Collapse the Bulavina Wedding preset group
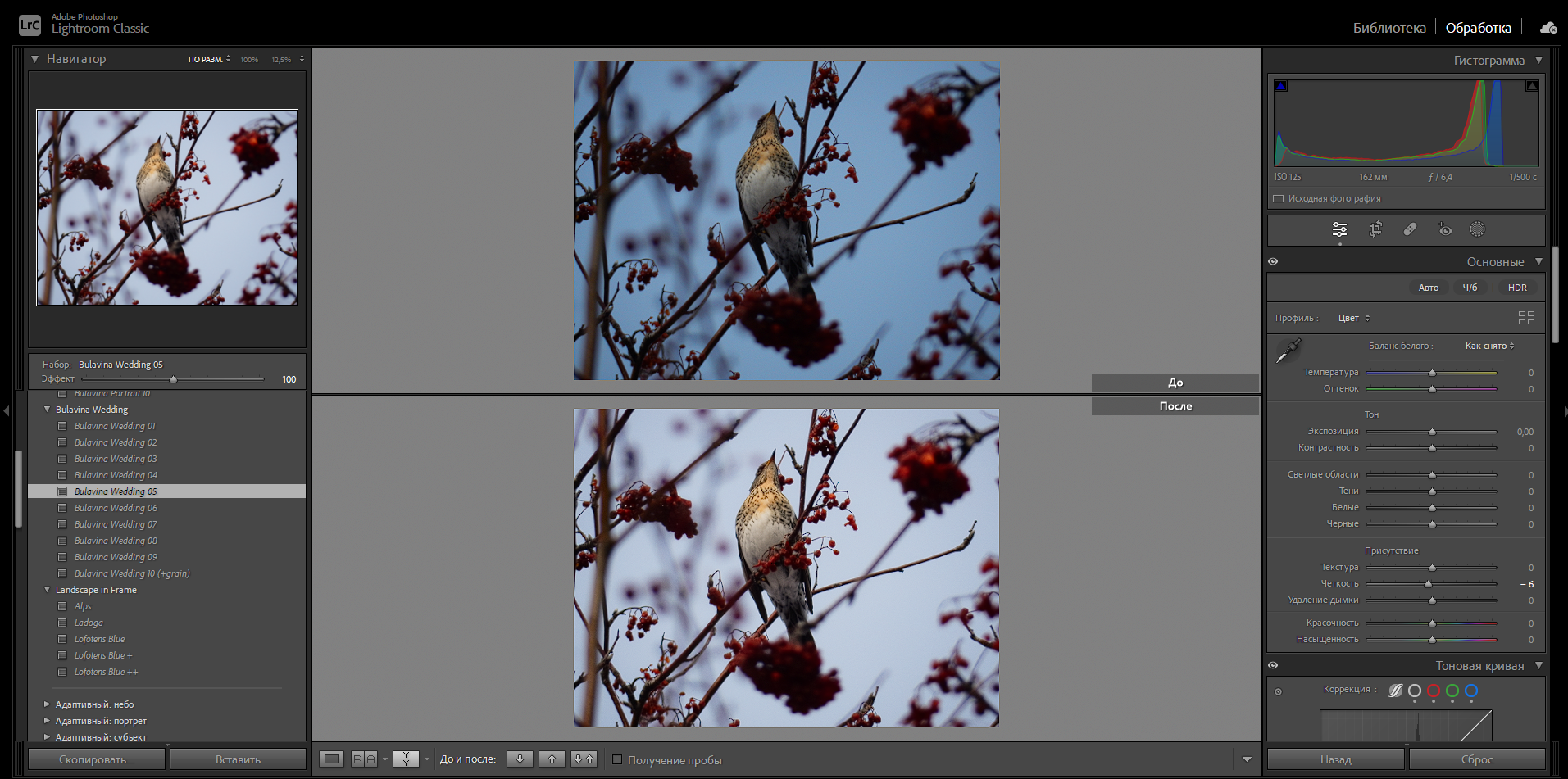The height and width of the screenshot is (779, 1568). [47, 410]
